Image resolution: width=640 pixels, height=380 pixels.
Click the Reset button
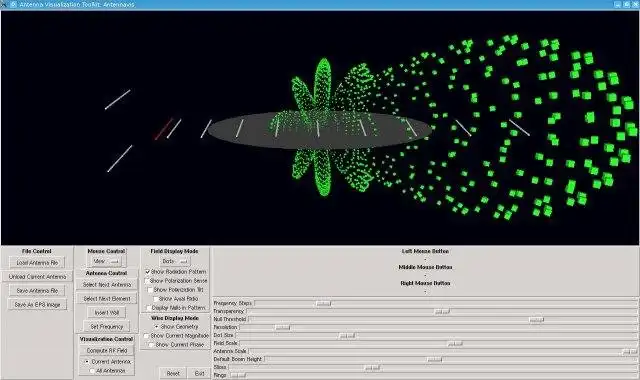(x=173, y=373)
